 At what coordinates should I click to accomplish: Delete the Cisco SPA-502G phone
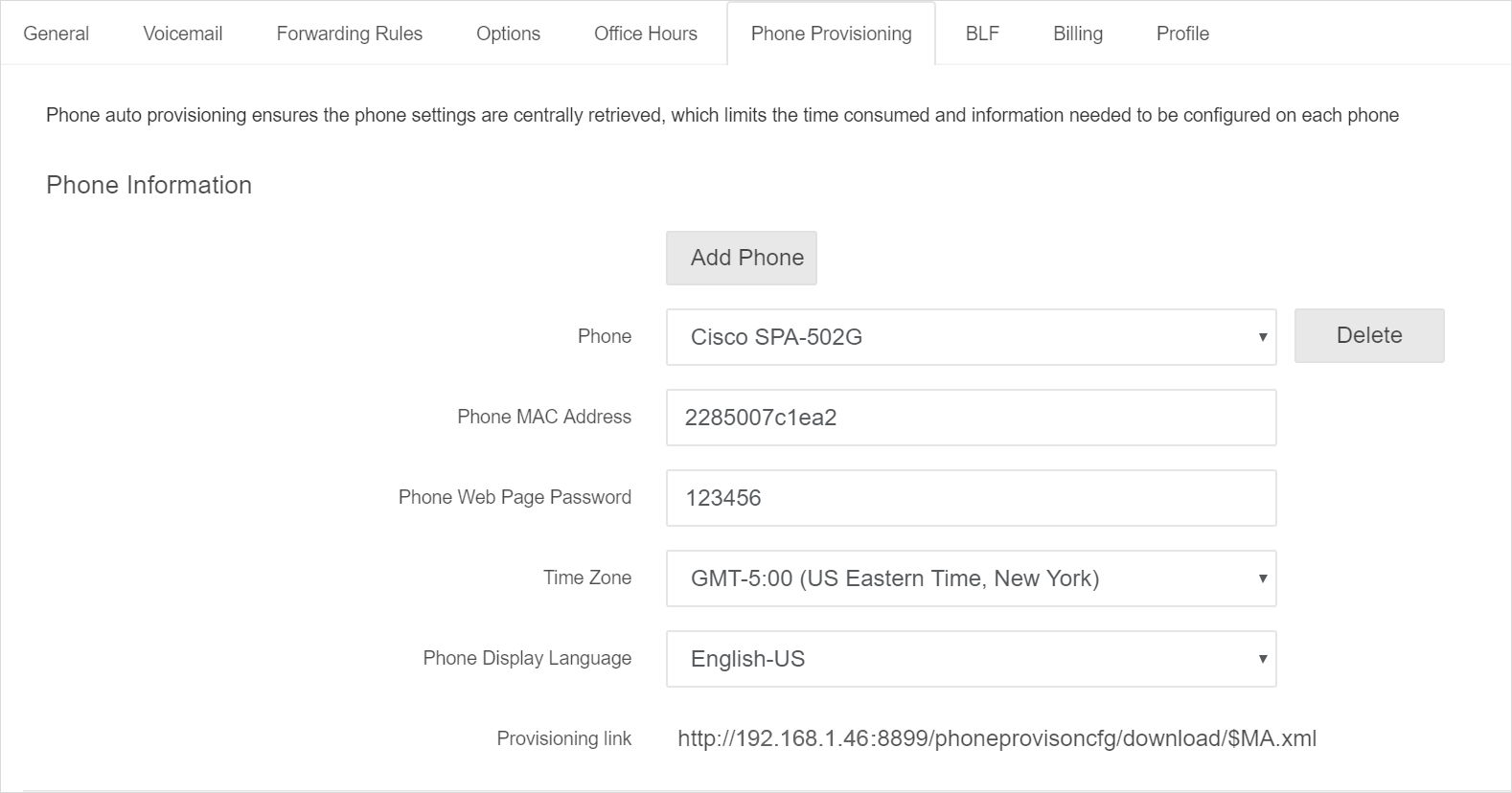click(1368, 335)
